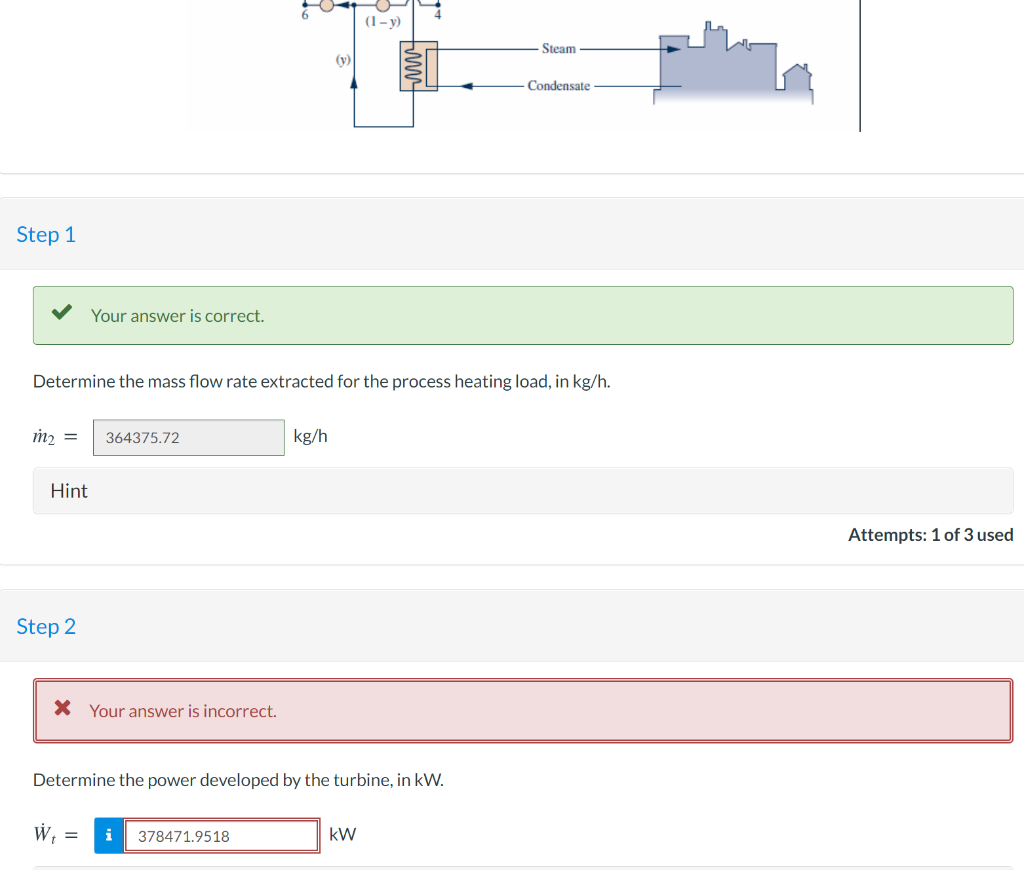Image resolution: width=1024 pixels, height=870 pixels.
Task: Click the Steam label in the diagram
Action: 559,49
